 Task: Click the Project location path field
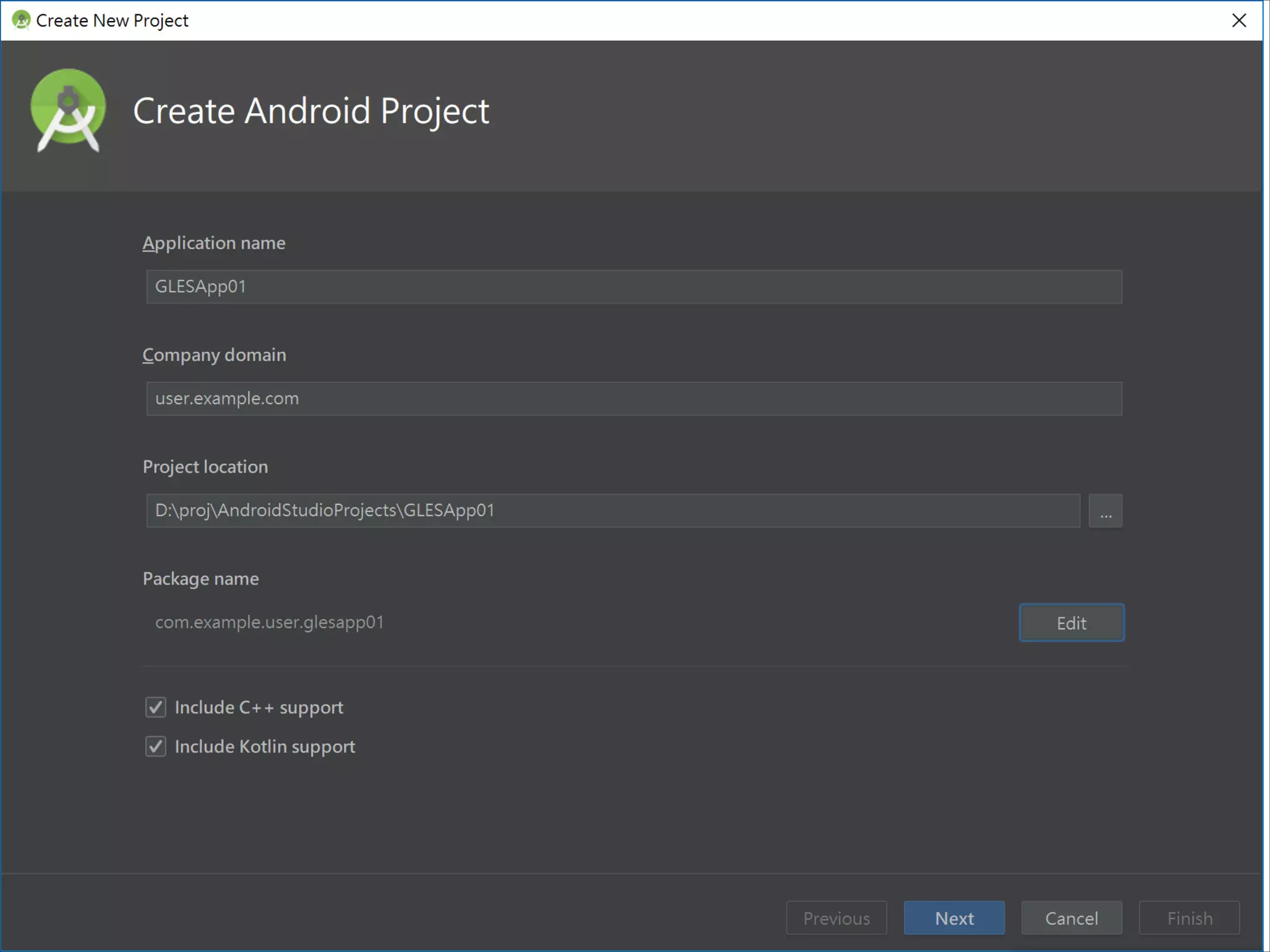pos(613,511)
